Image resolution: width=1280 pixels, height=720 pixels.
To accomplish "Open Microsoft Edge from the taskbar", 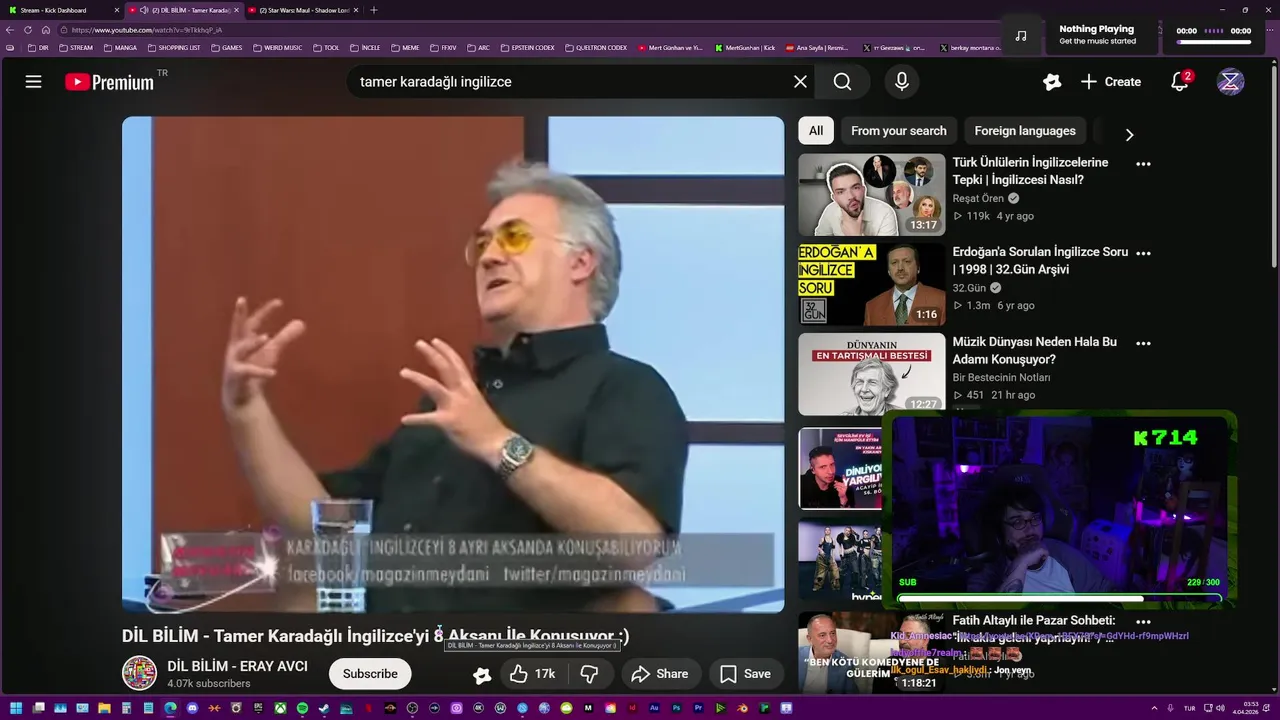I will pyautogui.click(x=170, y=709).
